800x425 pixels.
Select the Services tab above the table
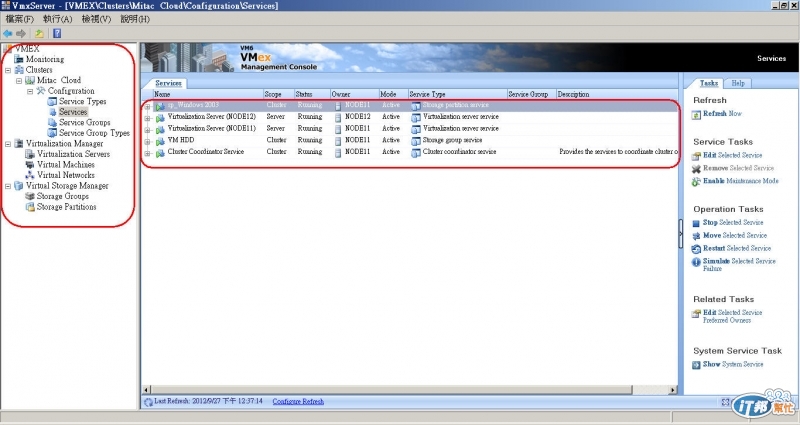click(x=168, y=83)
